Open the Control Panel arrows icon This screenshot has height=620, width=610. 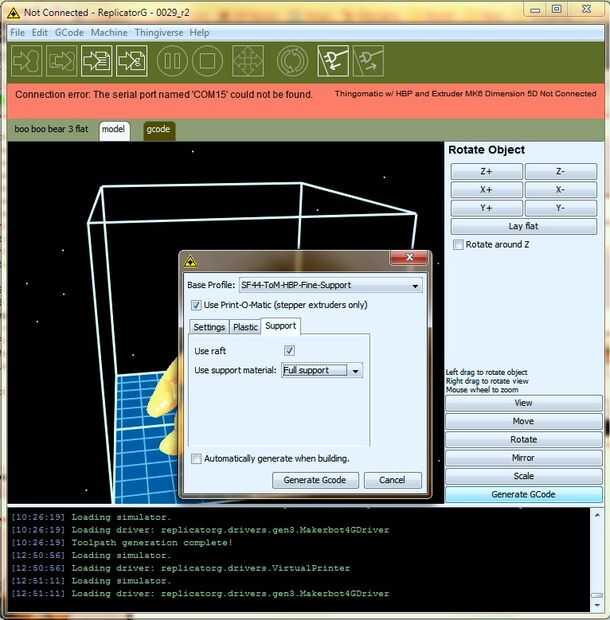pyautogui.click(x=248, y=61)
